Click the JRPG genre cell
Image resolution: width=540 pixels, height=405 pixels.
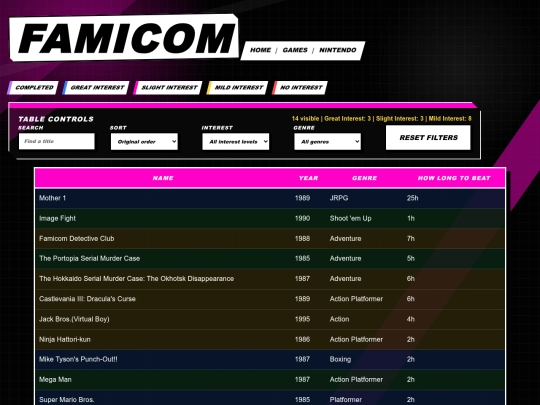pyautogui.click(x=339, y=198)
